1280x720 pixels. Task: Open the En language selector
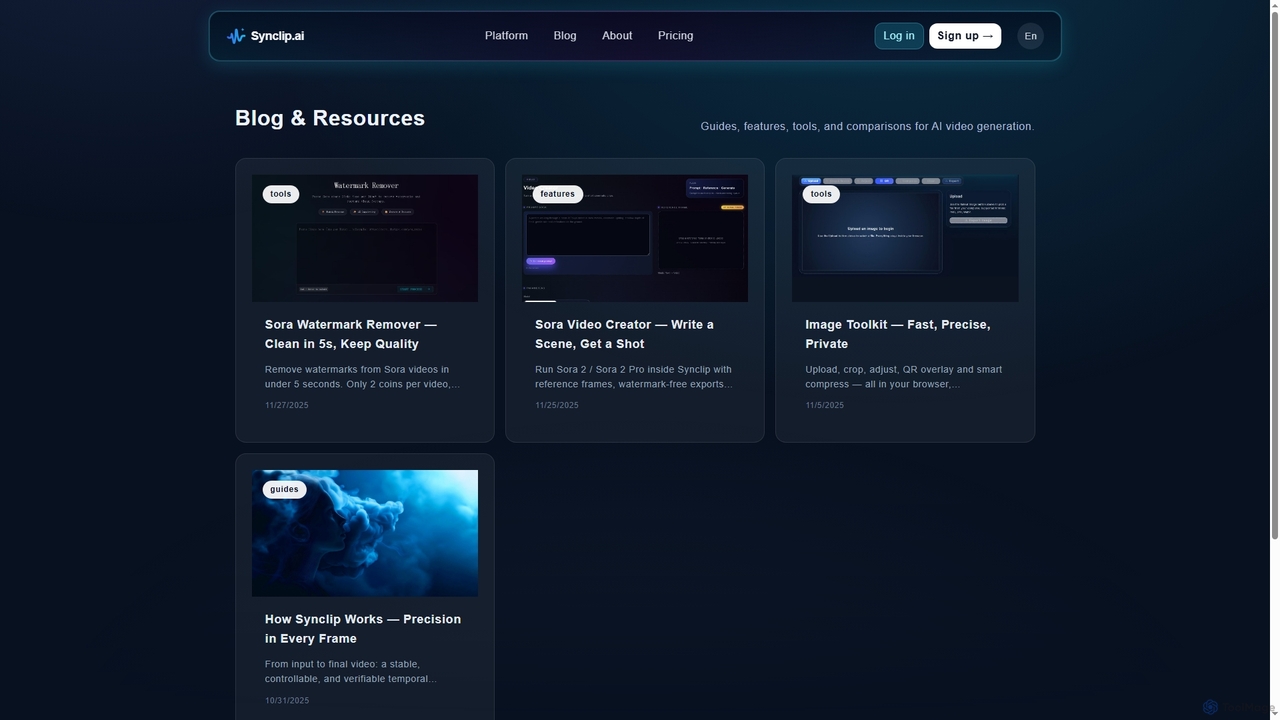[1030, 36]
